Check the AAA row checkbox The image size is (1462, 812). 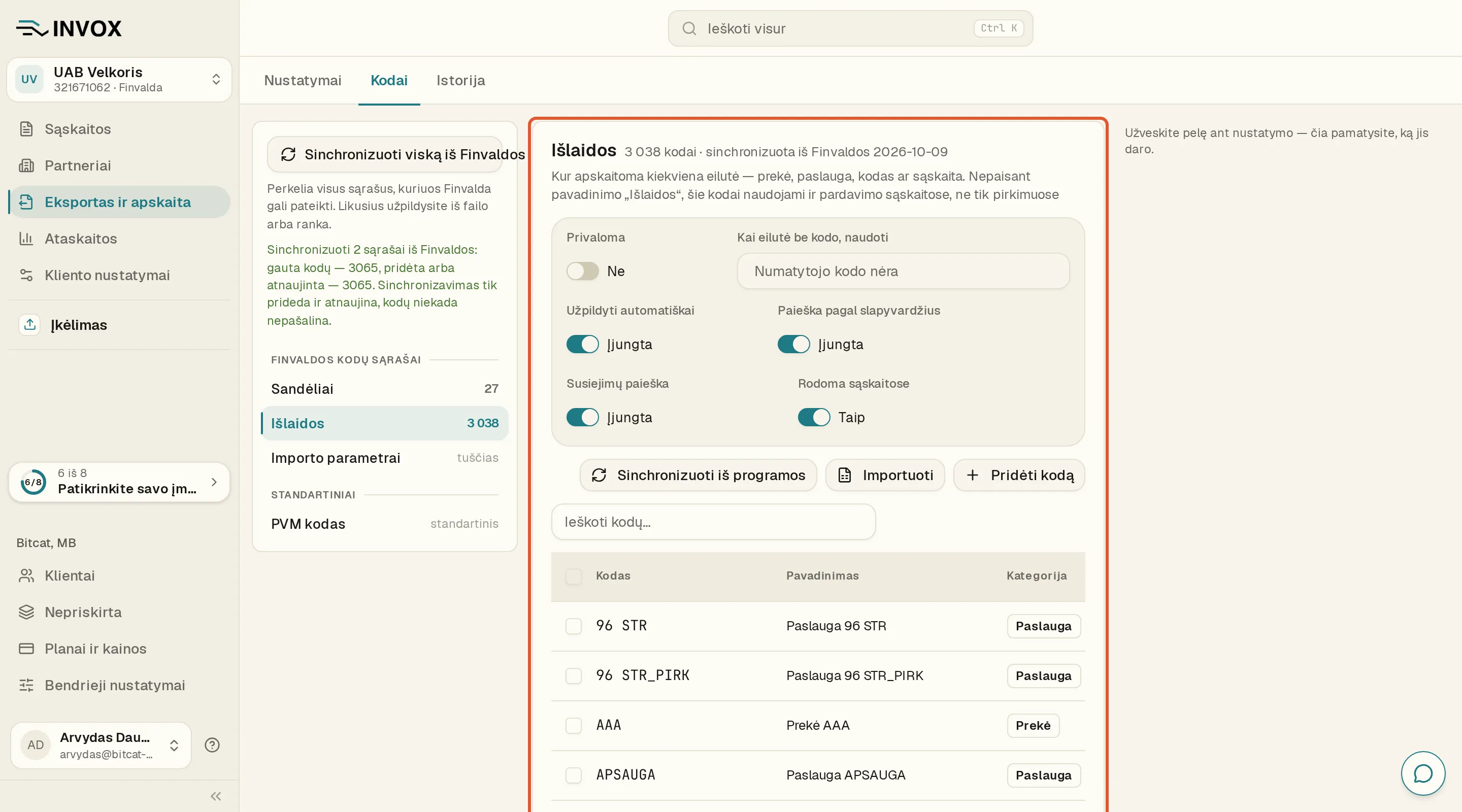[x=573, y=725]
